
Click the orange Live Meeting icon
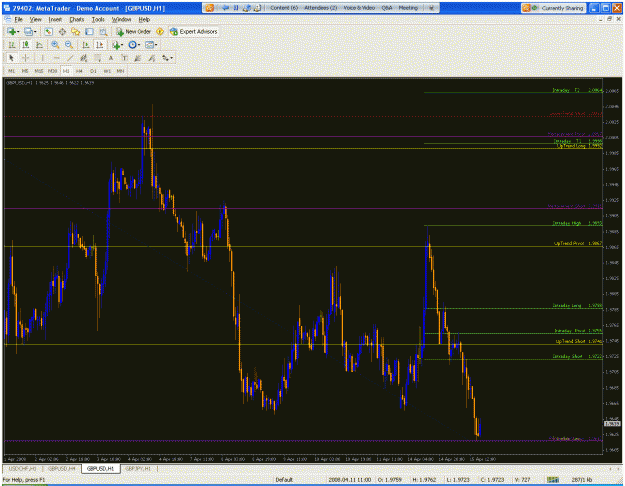click(x=209, y=8)
